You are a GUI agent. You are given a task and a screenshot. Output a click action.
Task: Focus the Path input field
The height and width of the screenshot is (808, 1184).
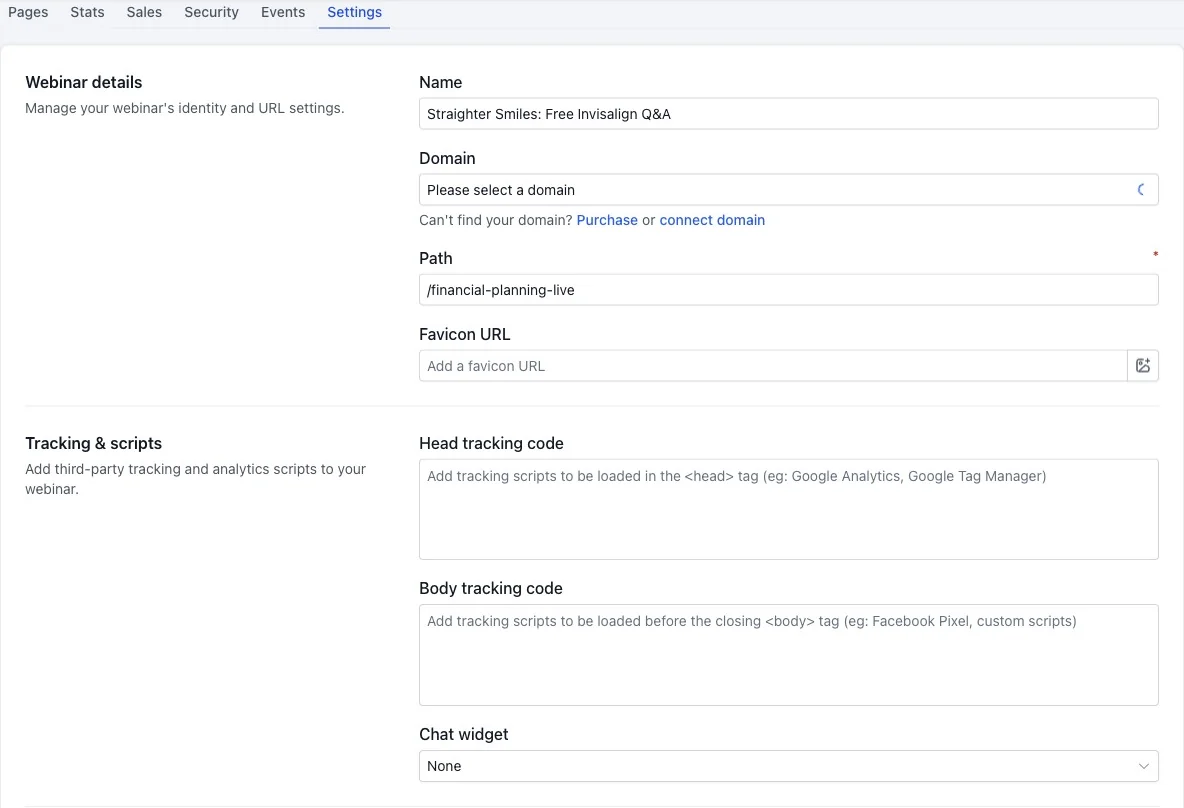click(x=788, y=290)
